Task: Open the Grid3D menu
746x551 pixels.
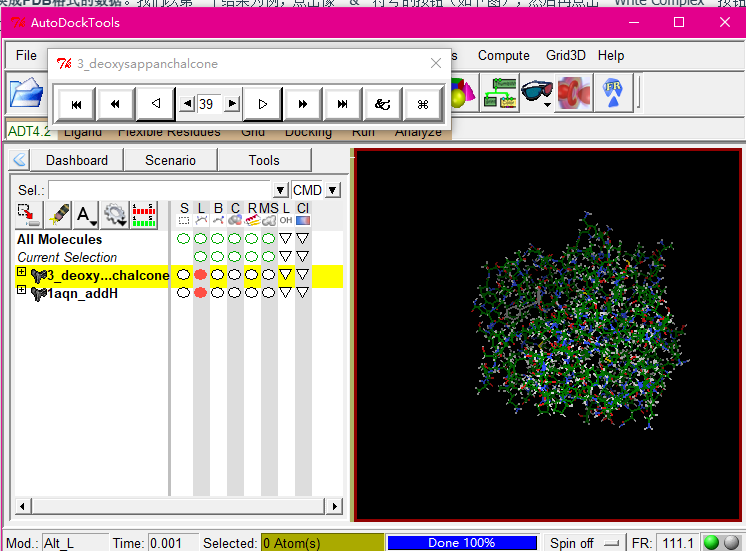Action: pyautogui.click(x=566, y=55)
